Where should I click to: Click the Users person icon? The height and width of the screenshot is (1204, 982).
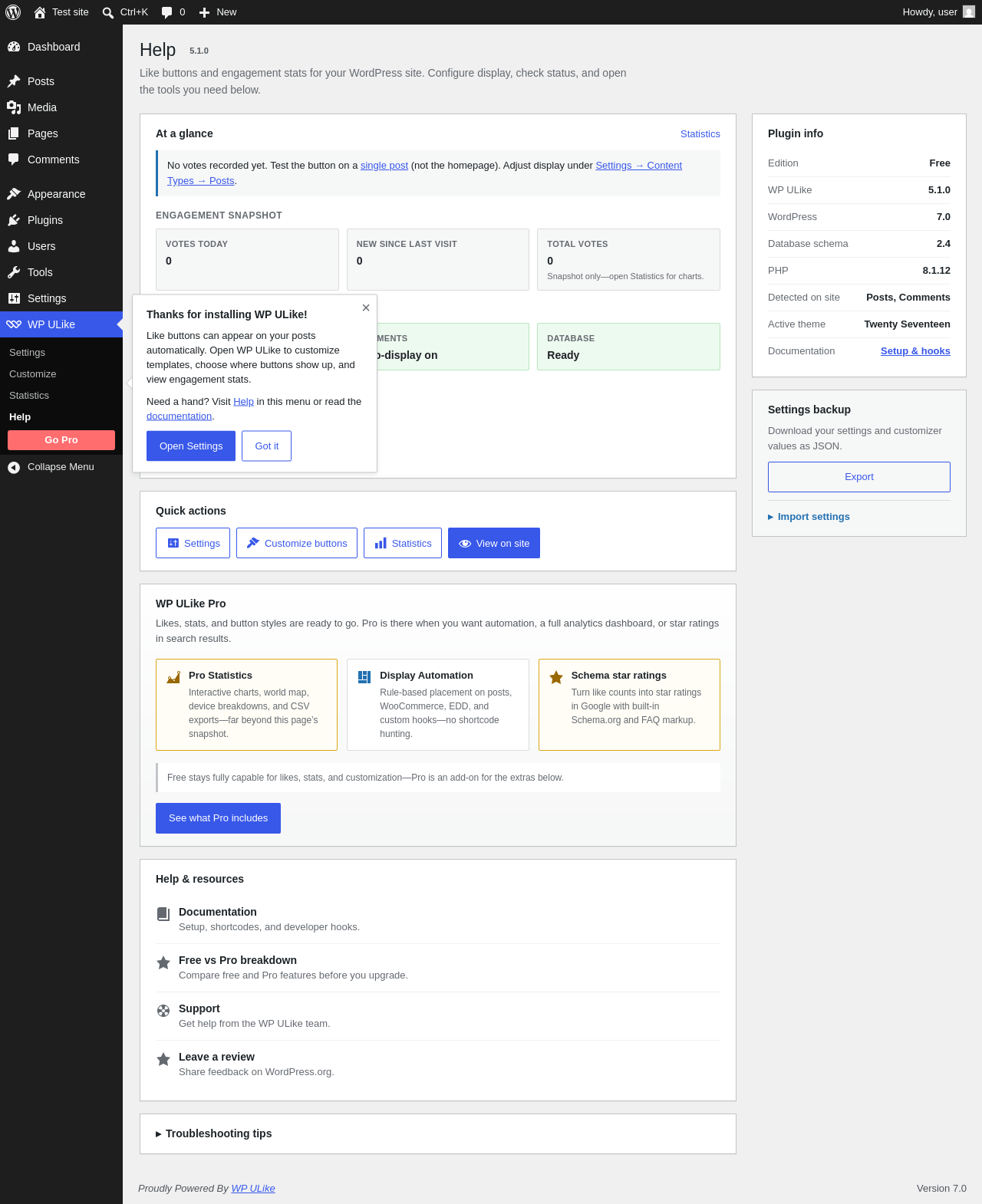click(x=14, y=246)
